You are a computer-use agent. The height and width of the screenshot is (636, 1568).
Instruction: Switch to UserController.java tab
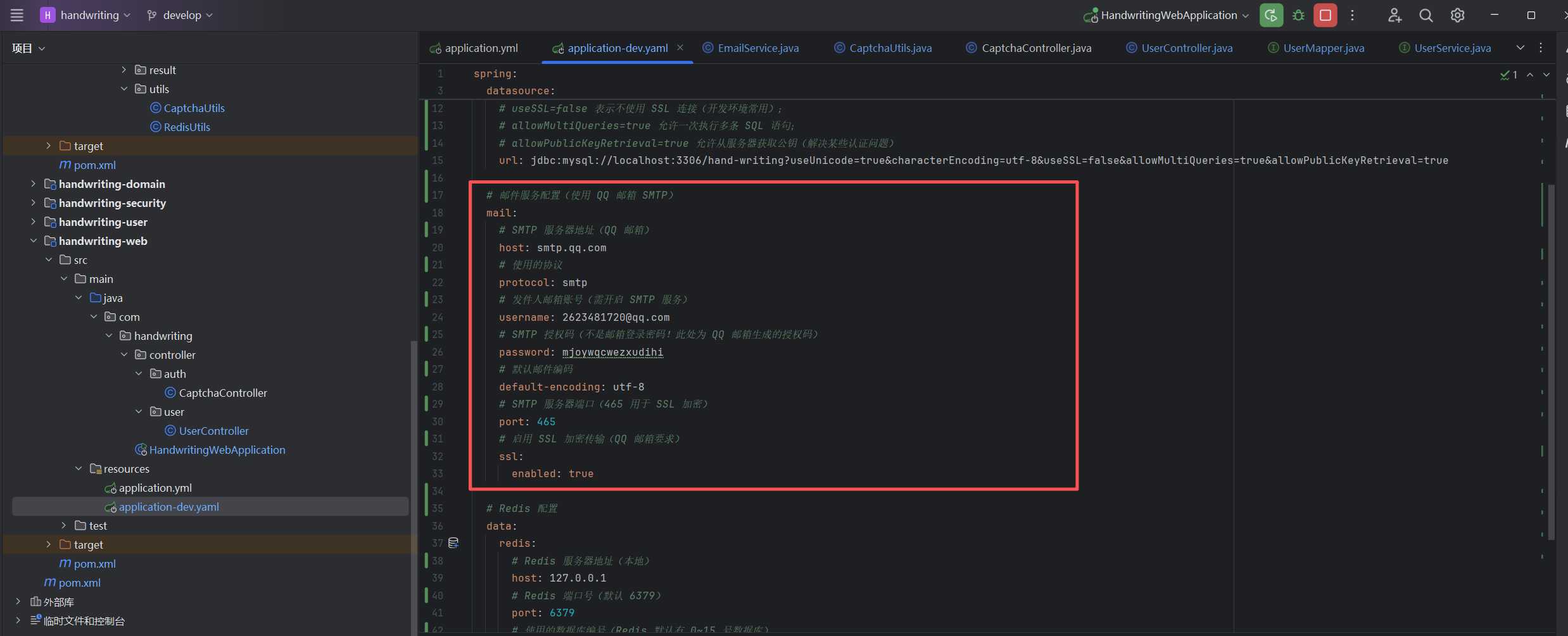click(1180, 48)
